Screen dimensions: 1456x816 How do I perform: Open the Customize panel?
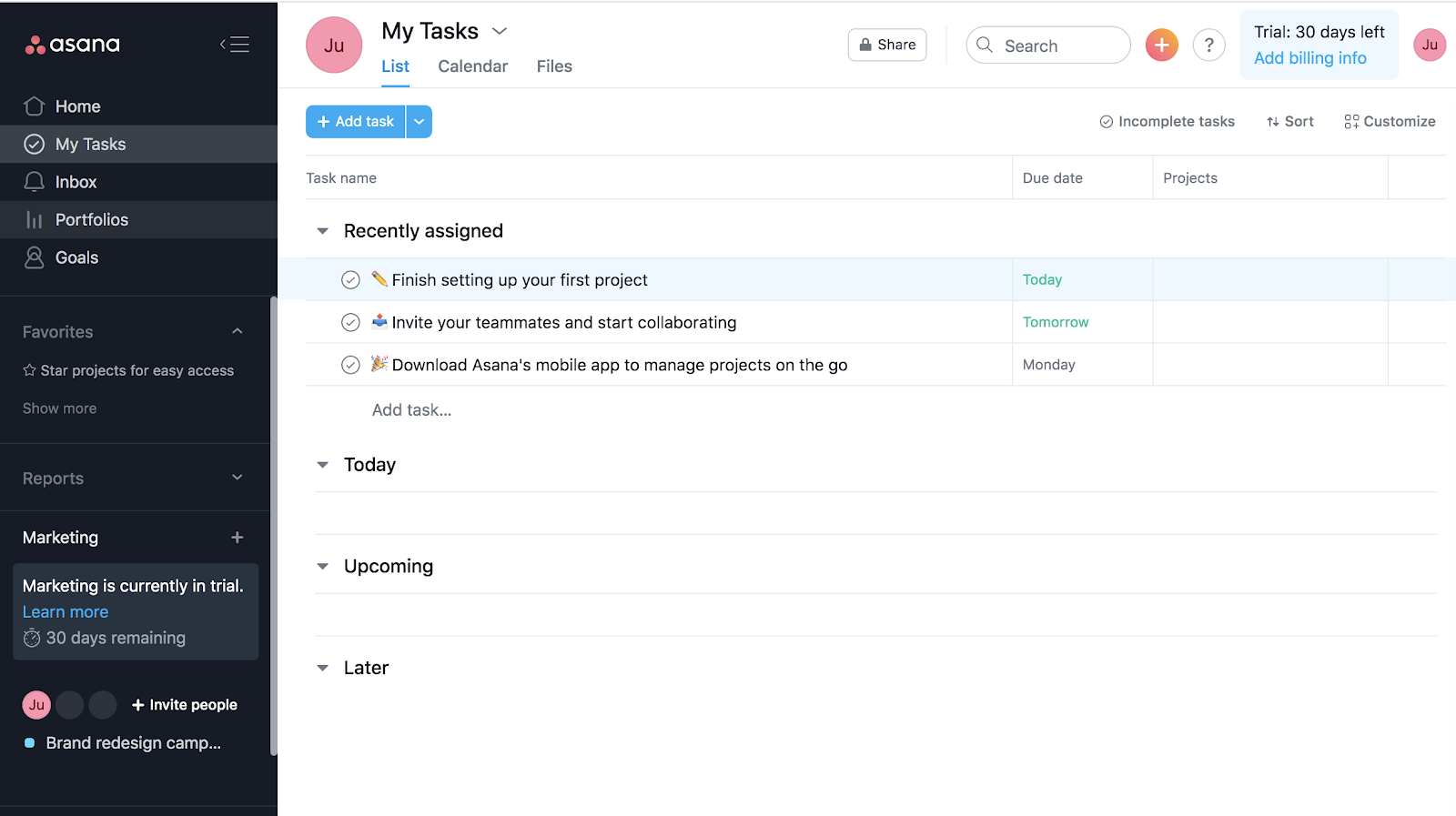(x=1390, y=122)
